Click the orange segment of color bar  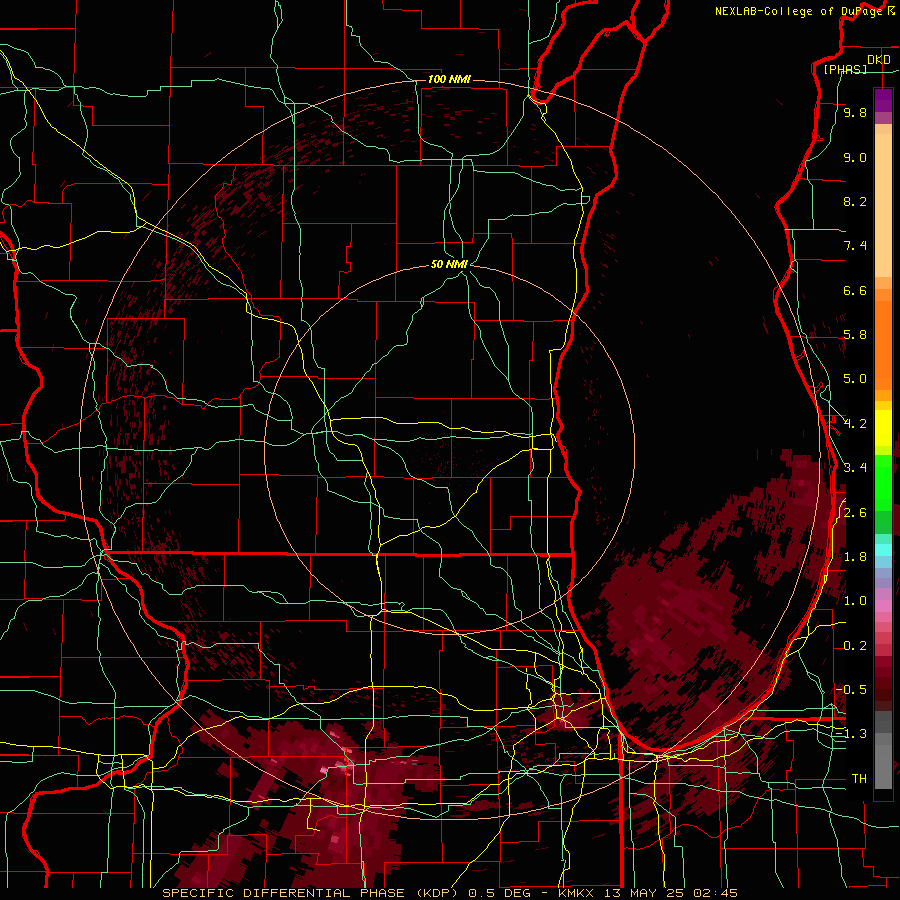883,344
